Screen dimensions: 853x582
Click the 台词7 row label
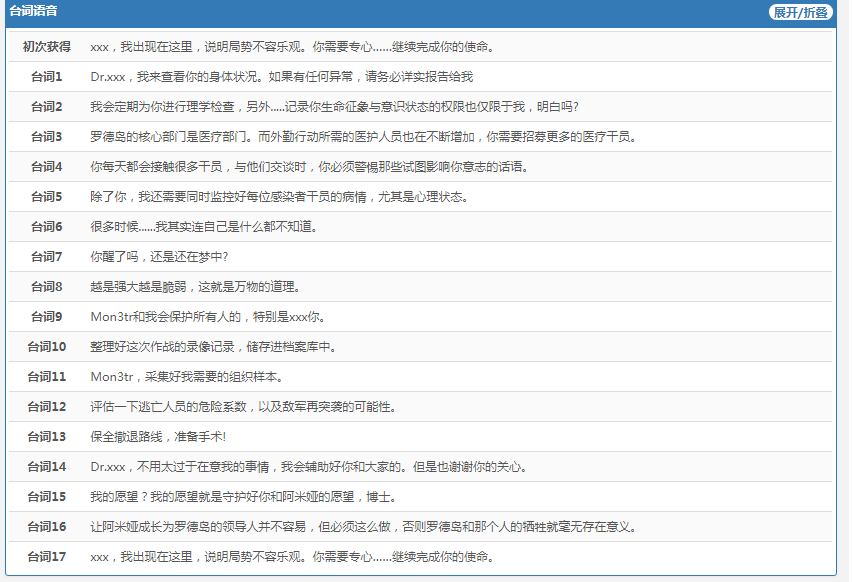pyautogui.click(x=47, y=257)
